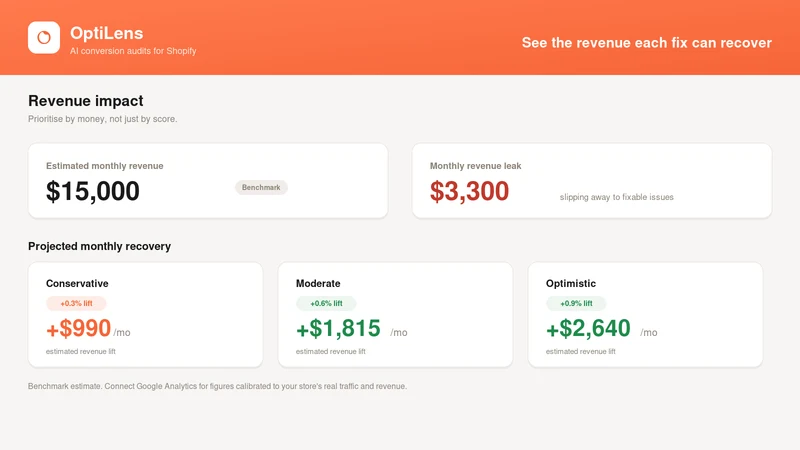Open the Estimated monthly revenue card

(x=208, y=181)
